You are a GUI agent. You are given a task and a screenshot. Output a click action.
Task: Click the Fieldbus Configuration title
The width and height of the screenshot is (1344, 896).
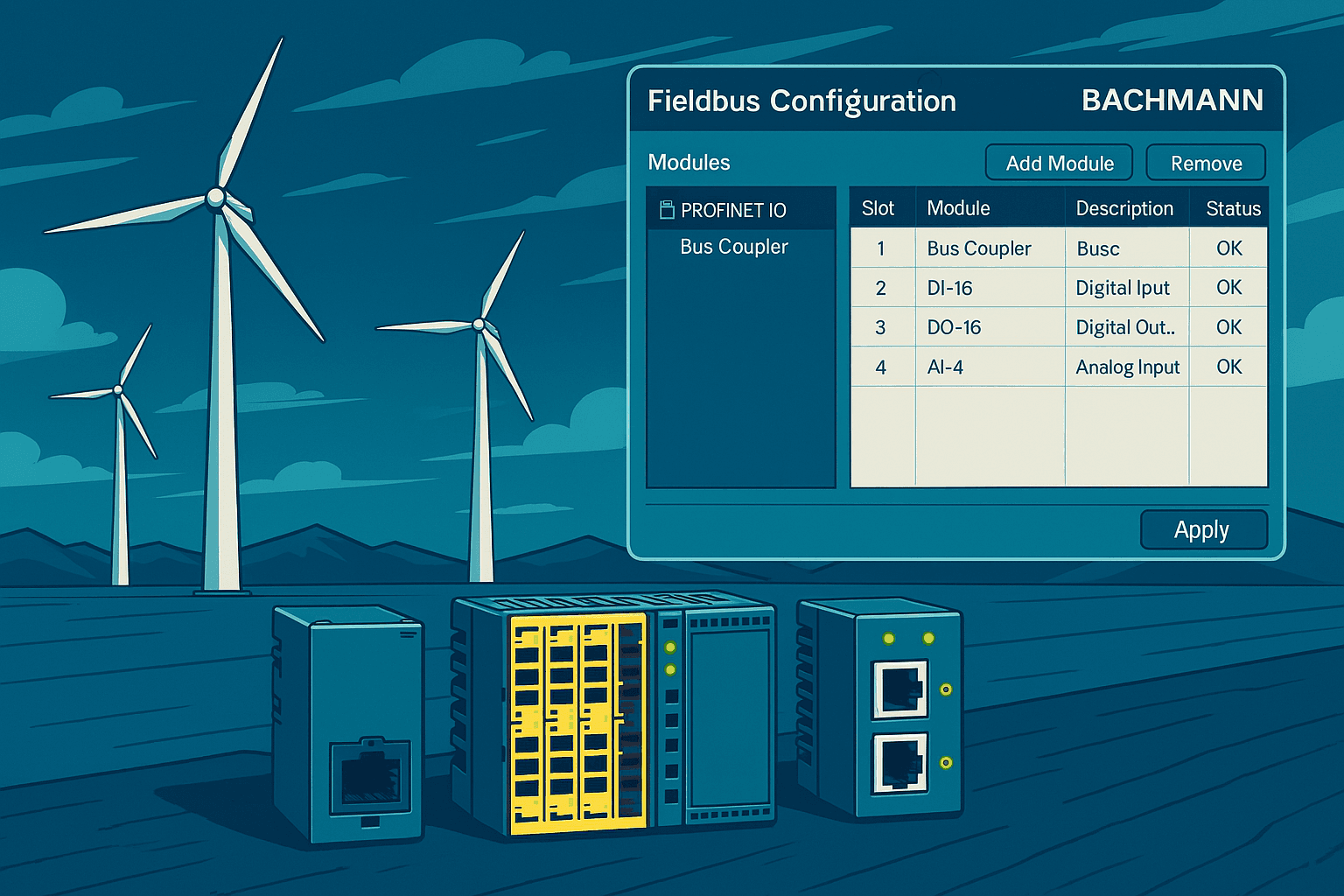pos(801,101)
